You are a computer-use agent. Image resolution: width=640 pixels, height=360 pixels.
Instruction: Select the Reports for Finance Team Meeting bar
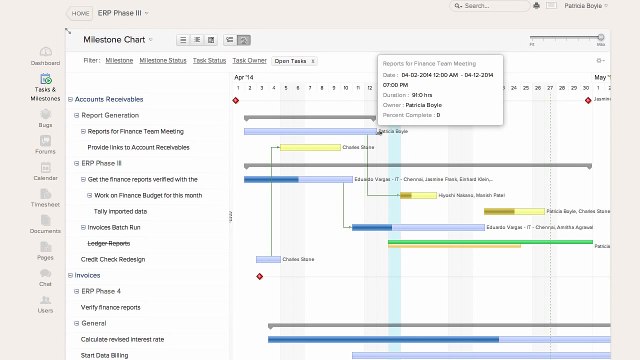click(311, 131)
